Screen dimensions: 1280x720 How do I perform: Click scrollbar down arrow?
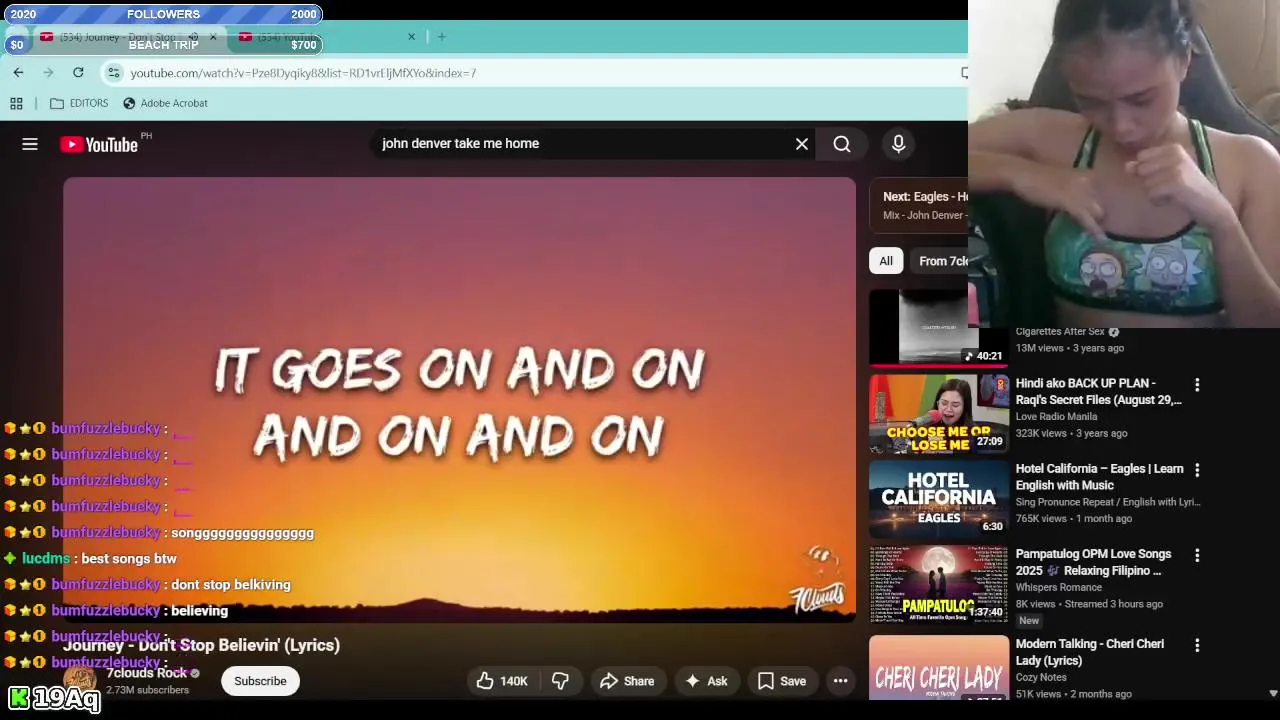coord(1273,693)
